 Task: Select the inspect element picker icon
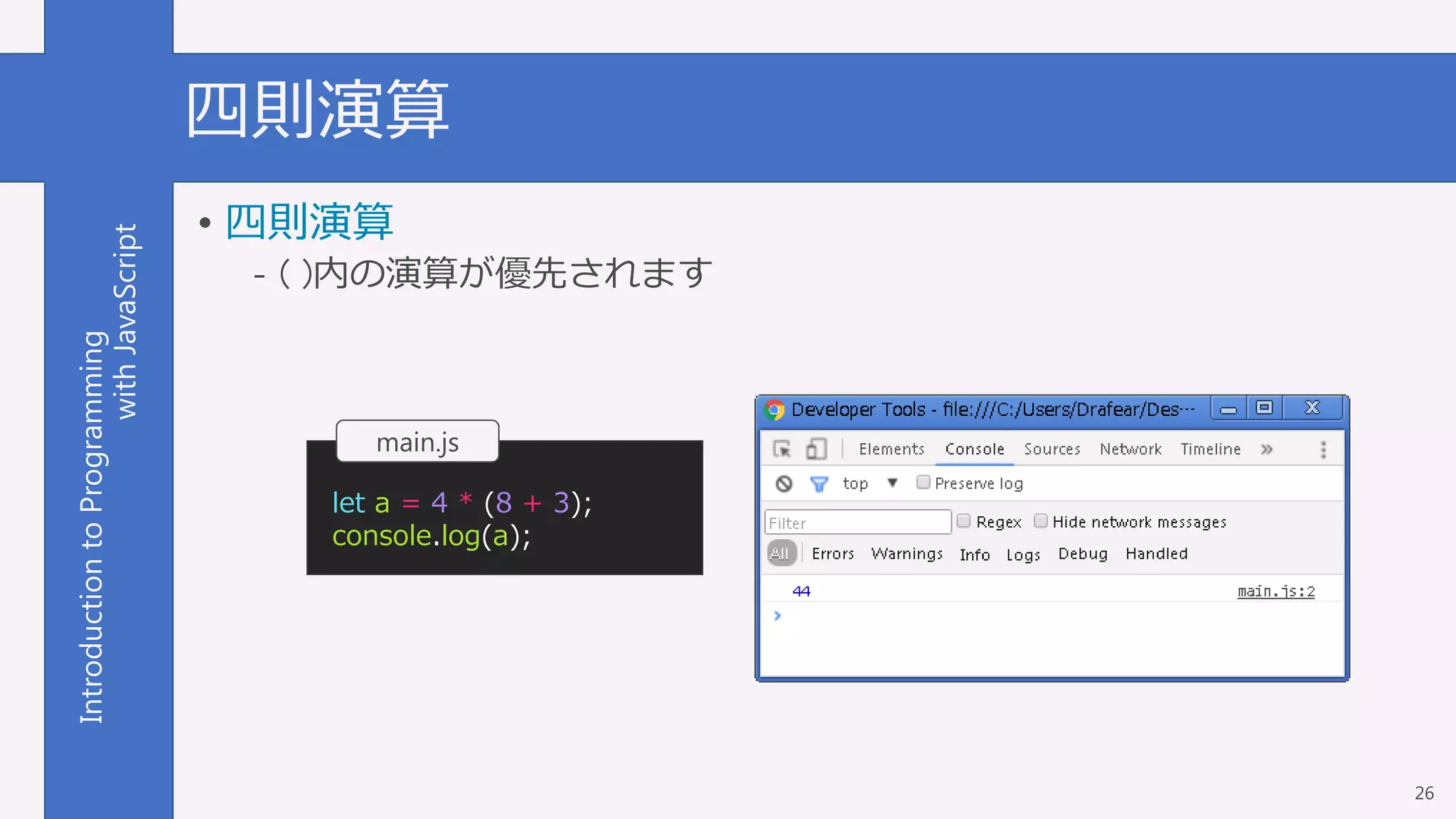(782, 449)
